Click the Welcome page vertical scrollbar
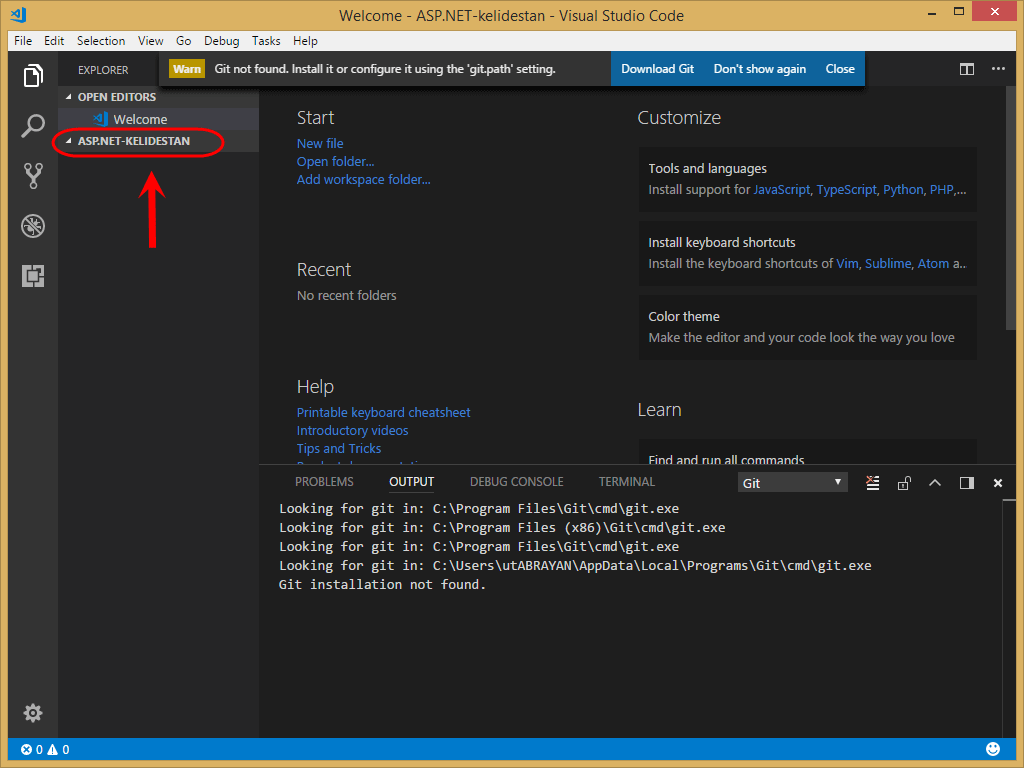The image size is (1024, 768). tap(1010, 208)
